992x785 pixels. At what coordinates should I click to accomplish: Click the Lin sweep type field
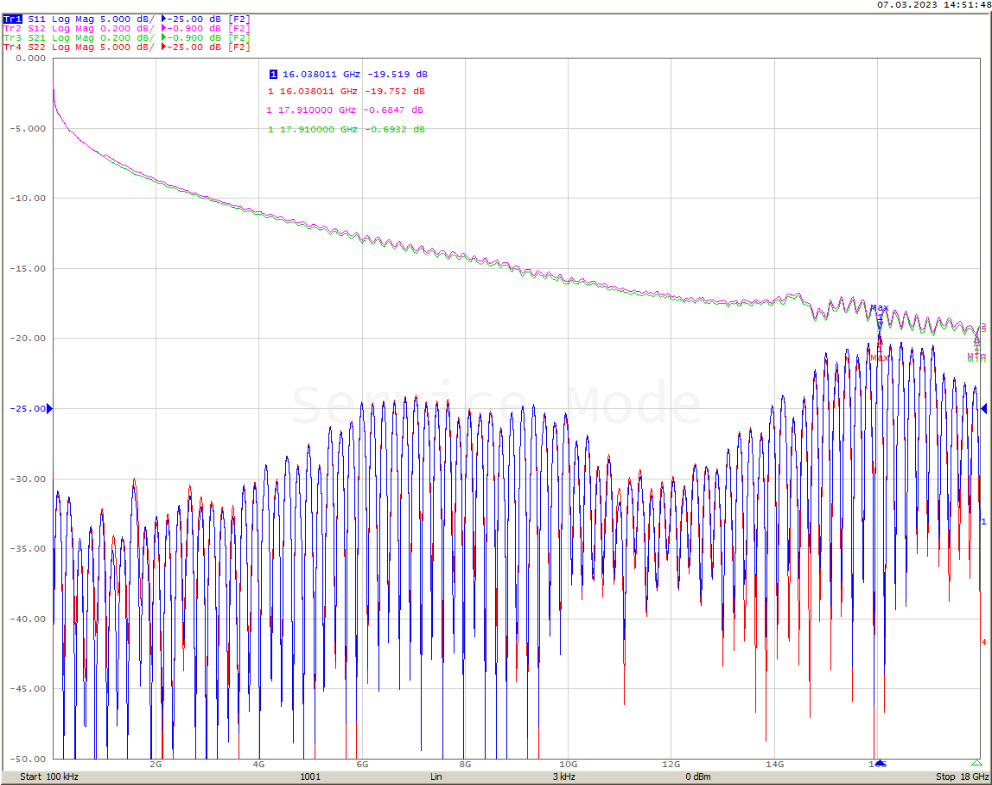point(436,777)
